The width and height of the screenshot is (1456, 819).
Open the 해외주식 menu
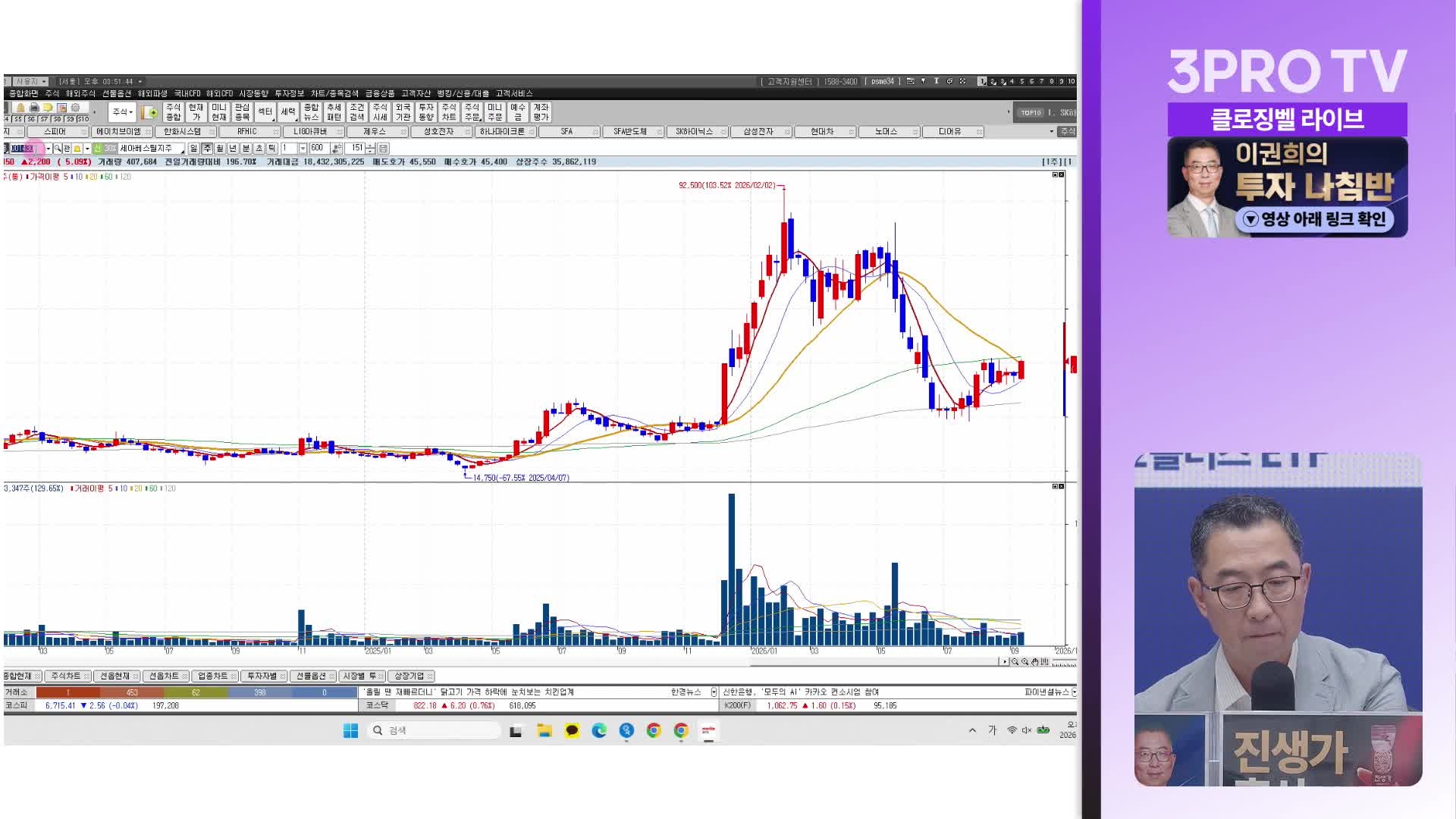pos(80,93)
